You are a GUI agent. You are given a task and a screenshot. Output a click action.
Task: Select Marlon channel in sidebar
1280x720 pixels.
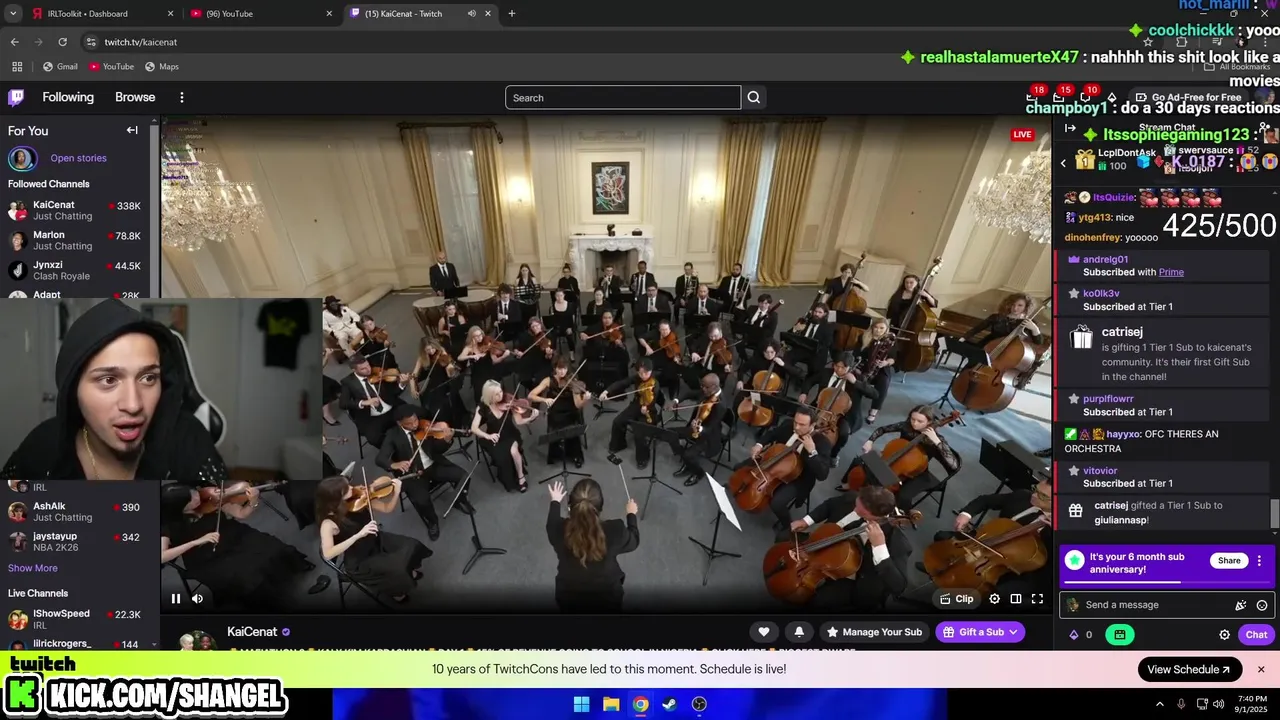point(75,240)
